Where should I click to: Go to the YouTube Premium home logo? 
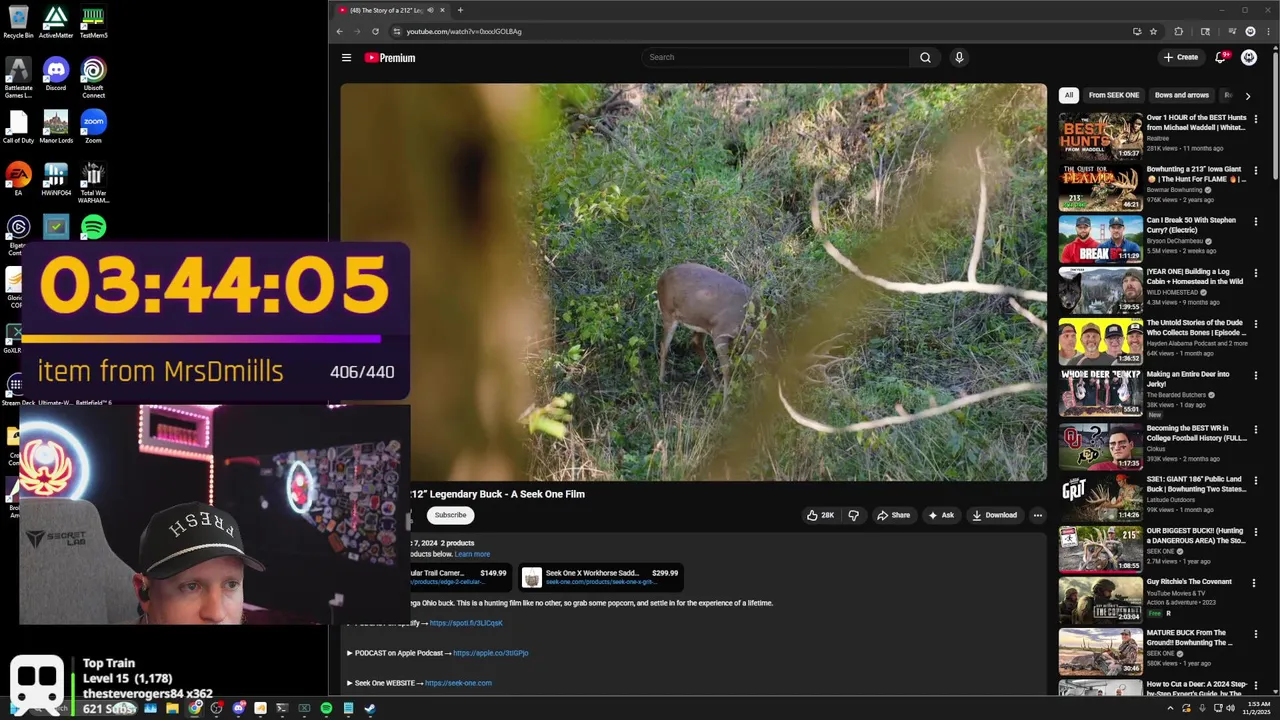pos(390,58)
